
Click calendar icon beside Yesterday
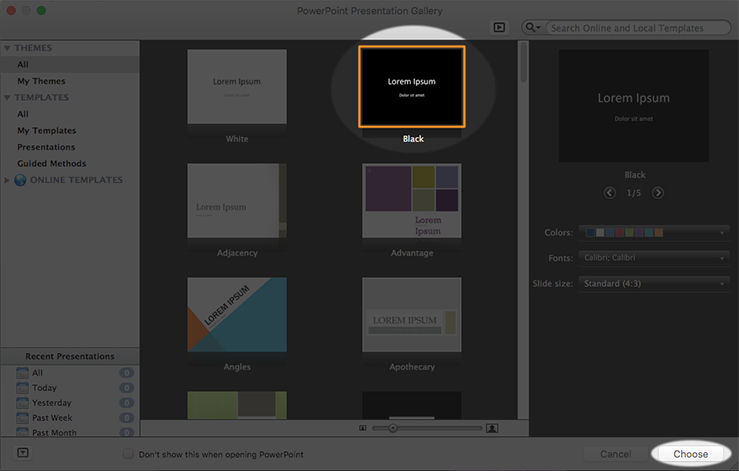click(x=22, y=403)
